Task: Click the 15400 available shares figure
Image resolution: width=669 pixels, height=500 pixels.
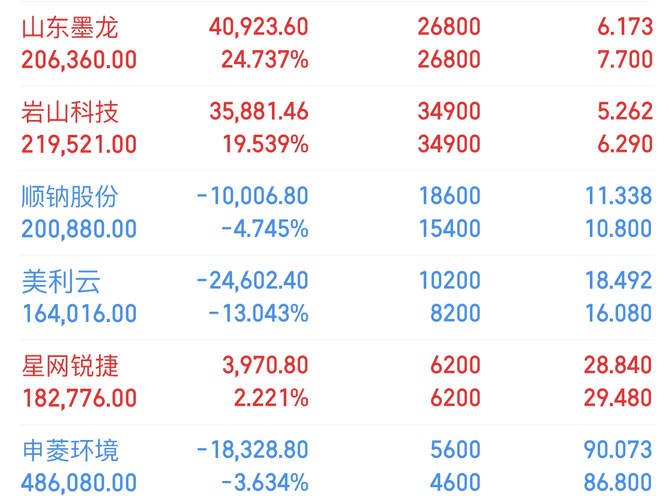Action: pyautogui.click(x=450, y=228)
